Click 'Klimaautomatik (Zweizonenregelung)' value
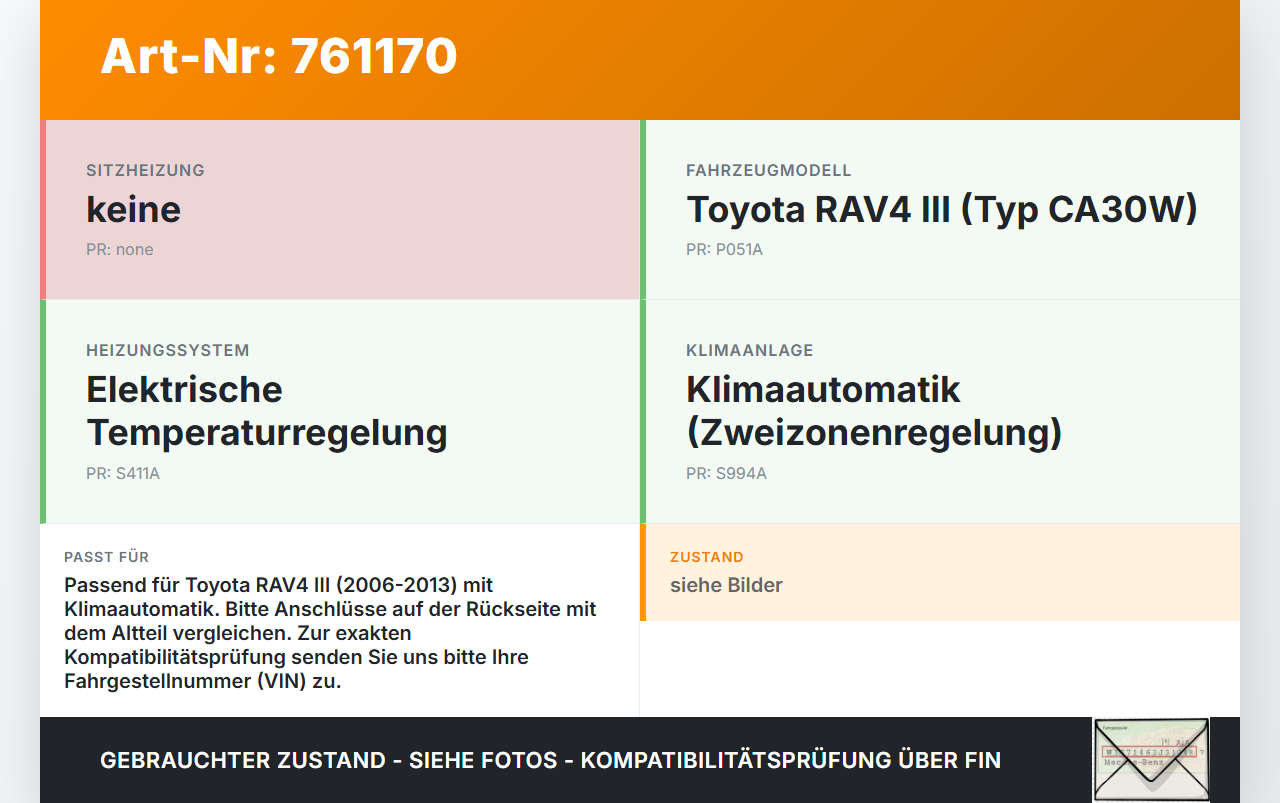Image resolution: width=1280 pixels, height=803 pixels. coord(874,411)
